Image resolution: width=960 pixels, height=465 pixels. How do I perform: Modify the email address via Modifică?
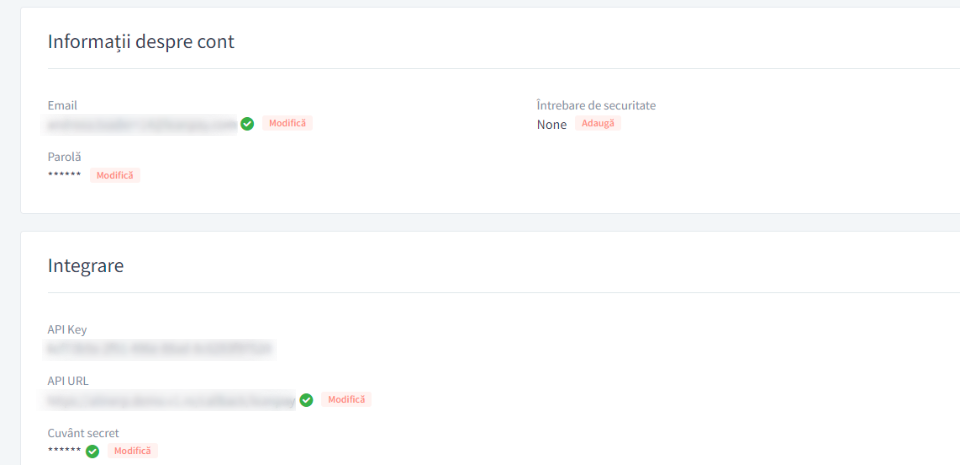tap(287, 123)
